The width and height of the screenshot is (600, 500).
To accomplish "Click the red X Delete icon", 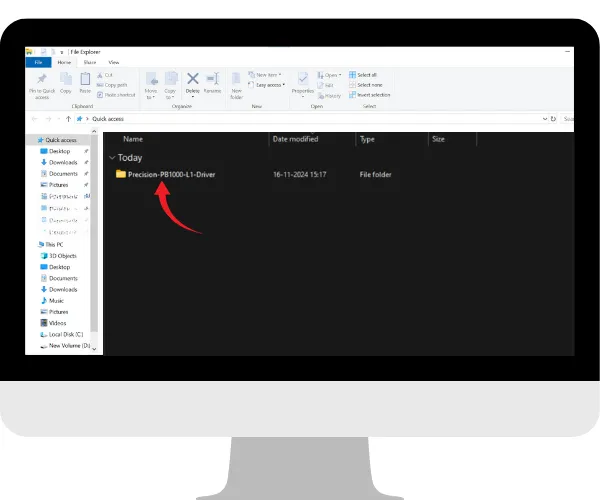I will 192,79.
